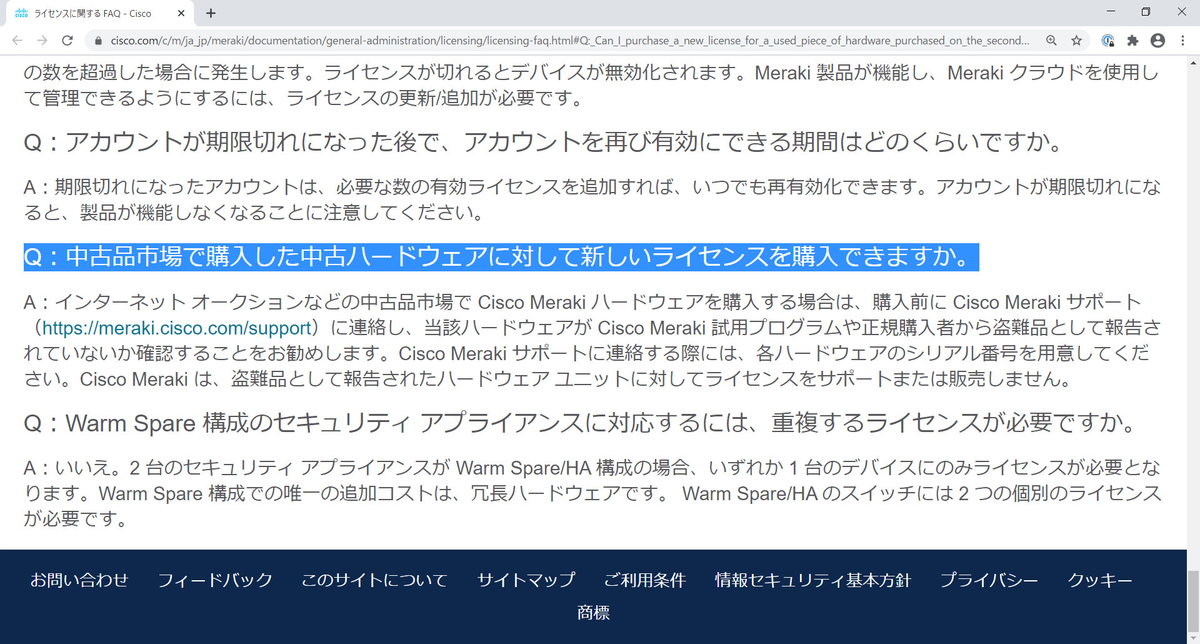Go forward to the next page

[x=42, y=41]
